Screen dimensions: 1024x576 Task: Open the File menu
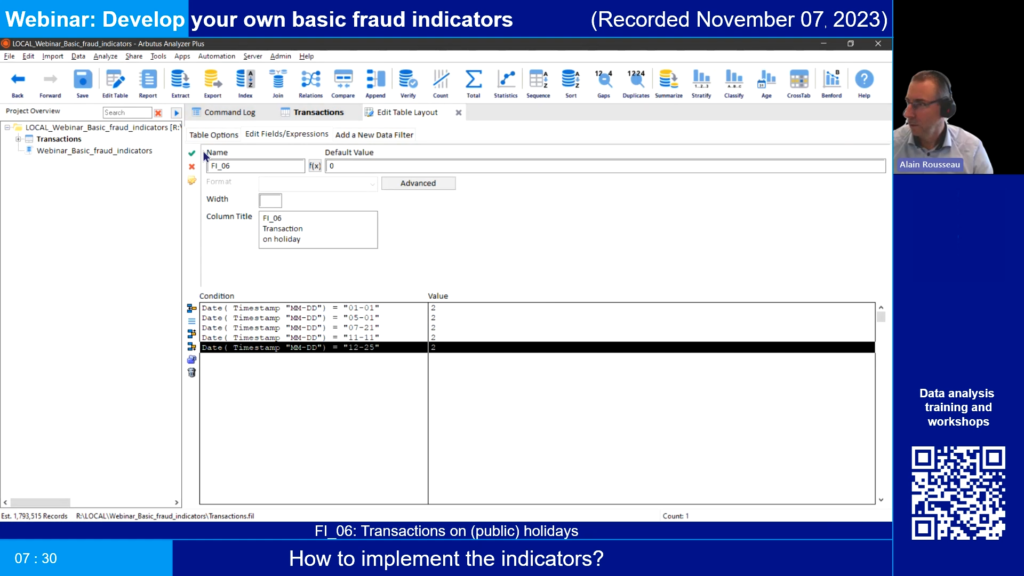9,56
